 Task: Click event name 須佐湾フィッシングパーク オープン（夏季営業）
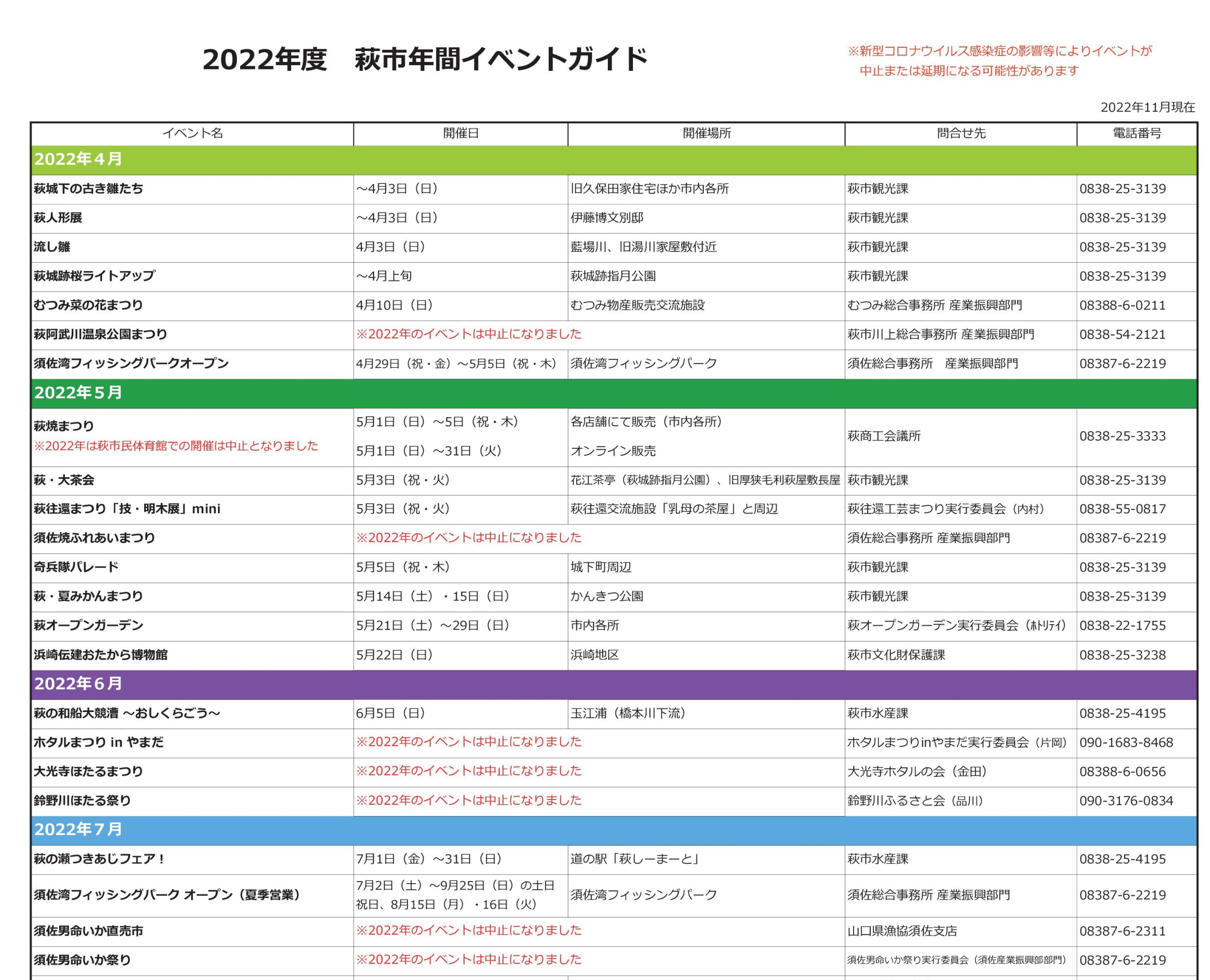[167, 895]
